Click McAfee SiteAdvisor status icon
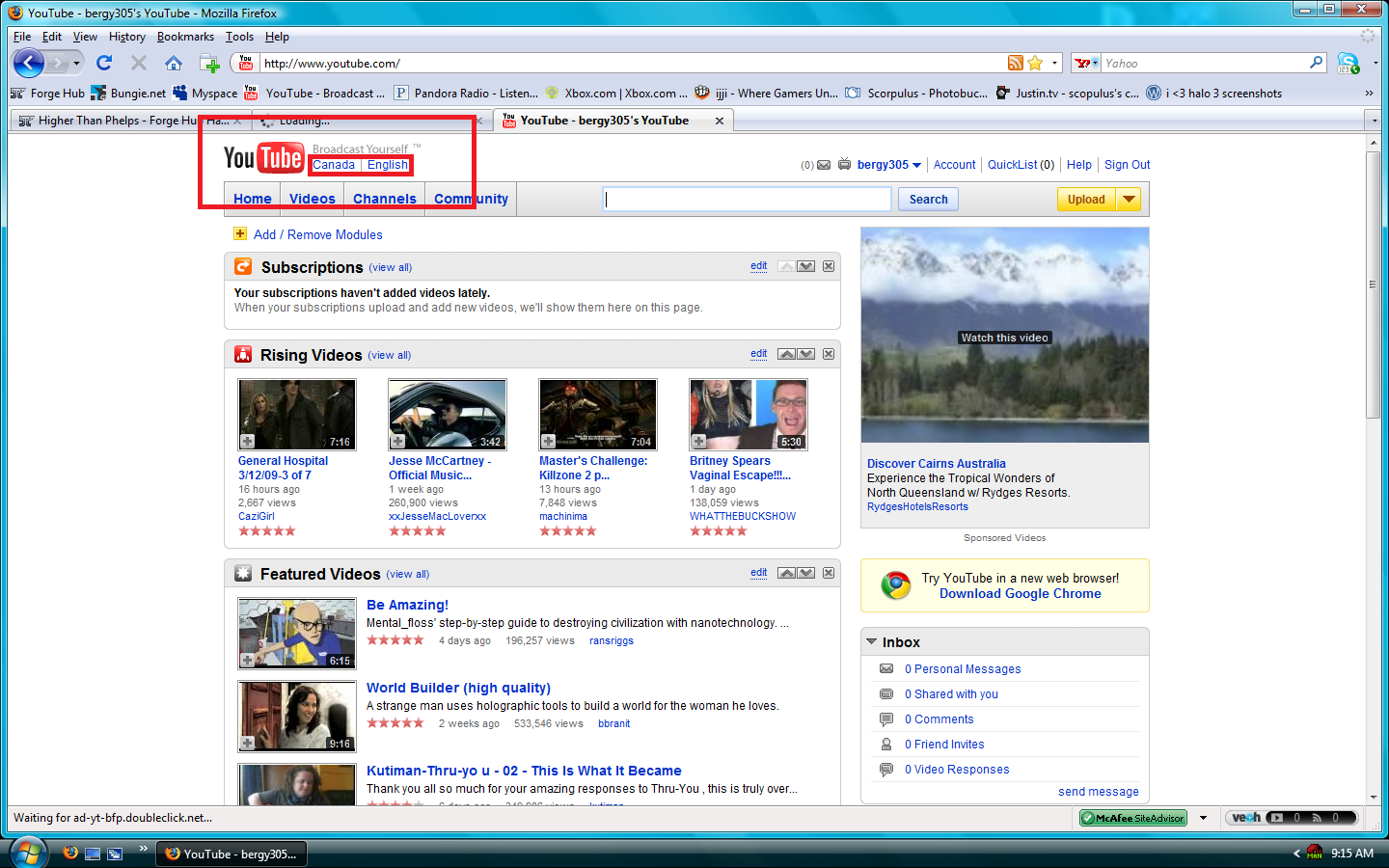 (x=1133, y=818)
